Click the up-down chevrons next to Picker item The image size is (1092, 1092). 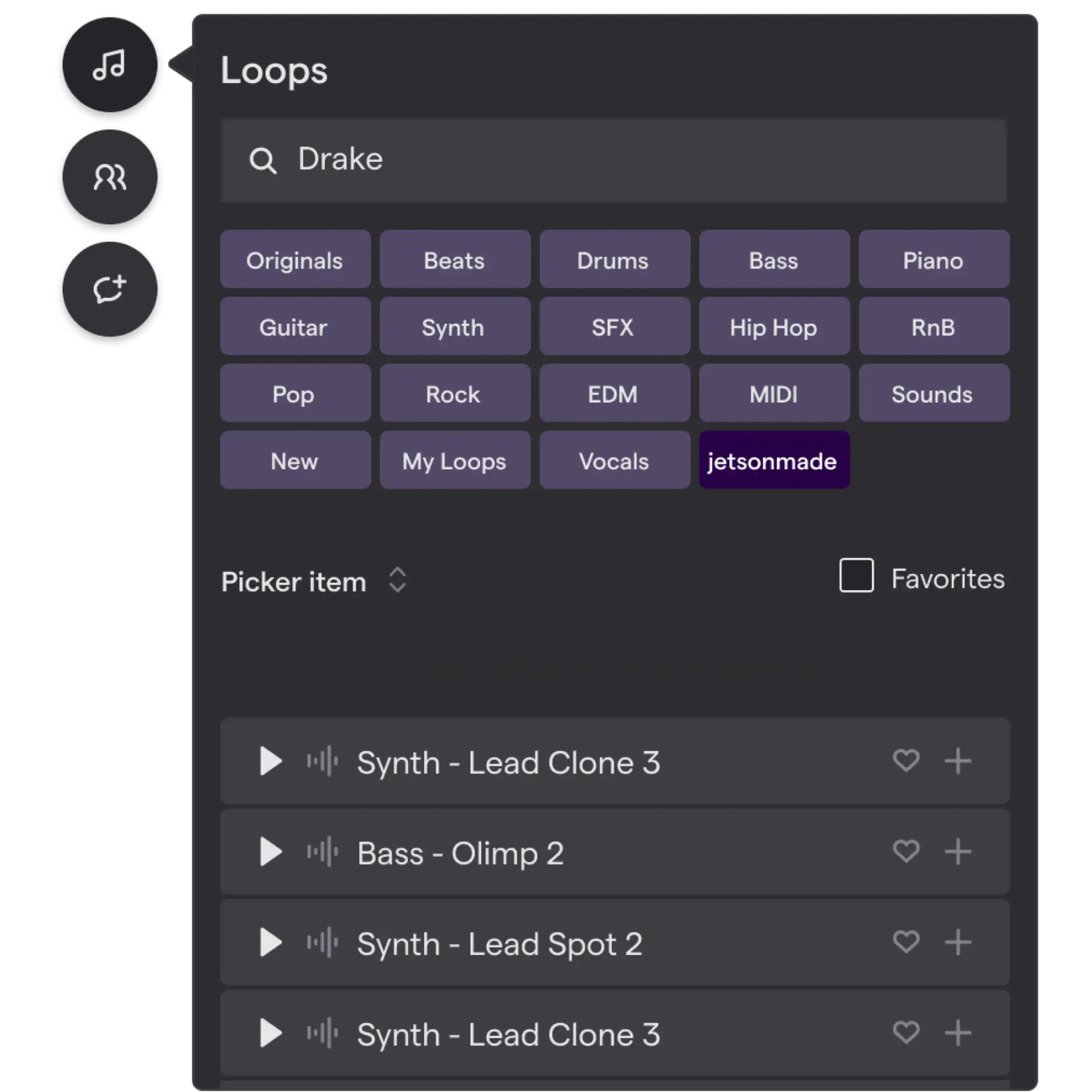point(398,579)
